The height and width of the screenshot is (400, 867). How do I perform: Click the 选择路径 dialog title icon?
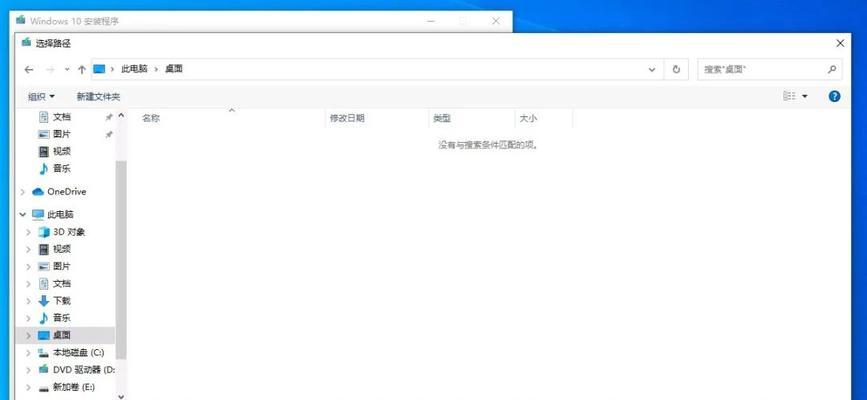(25, 43)
